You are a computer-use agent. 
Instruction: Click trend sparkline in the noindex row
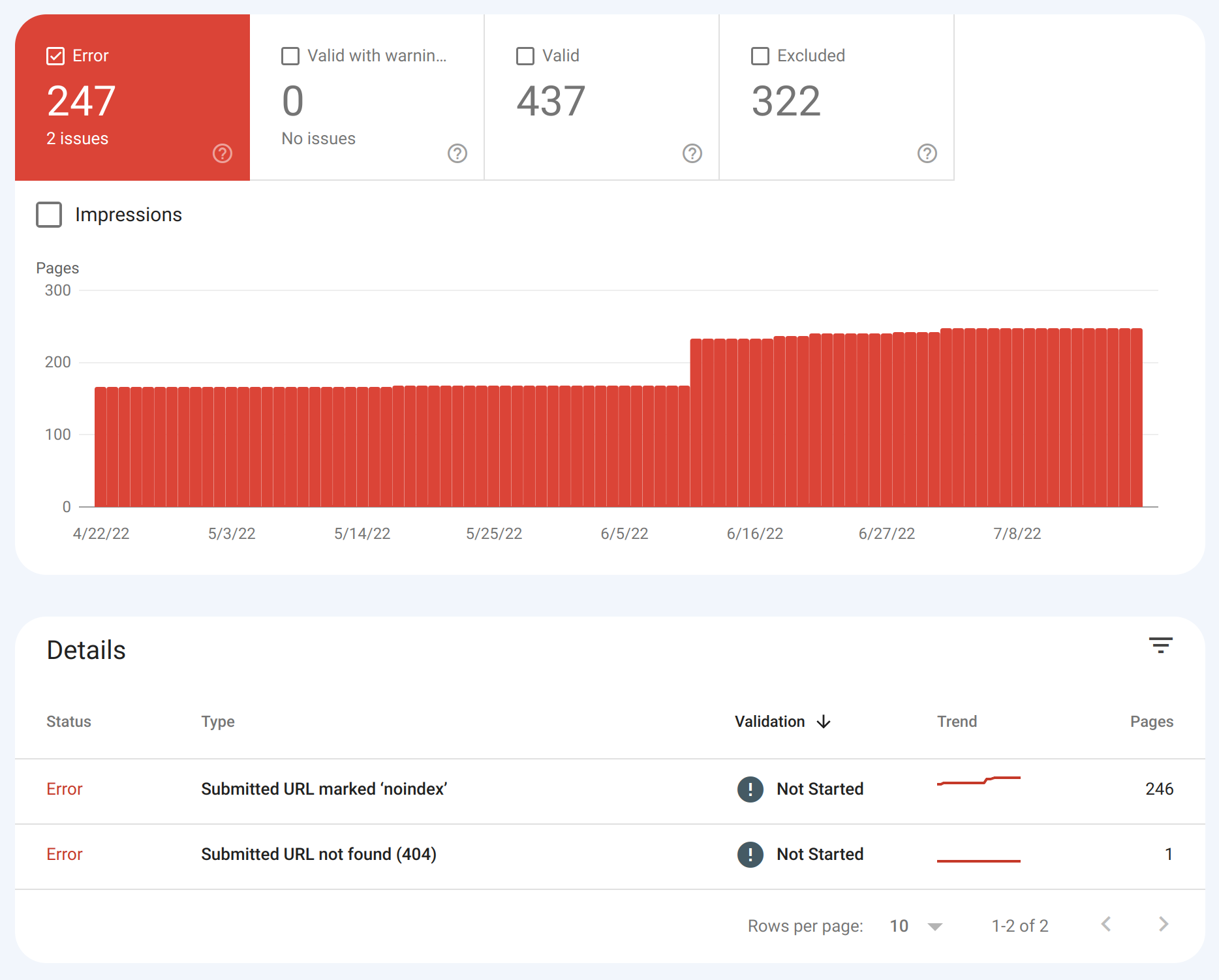click(979, 781)
